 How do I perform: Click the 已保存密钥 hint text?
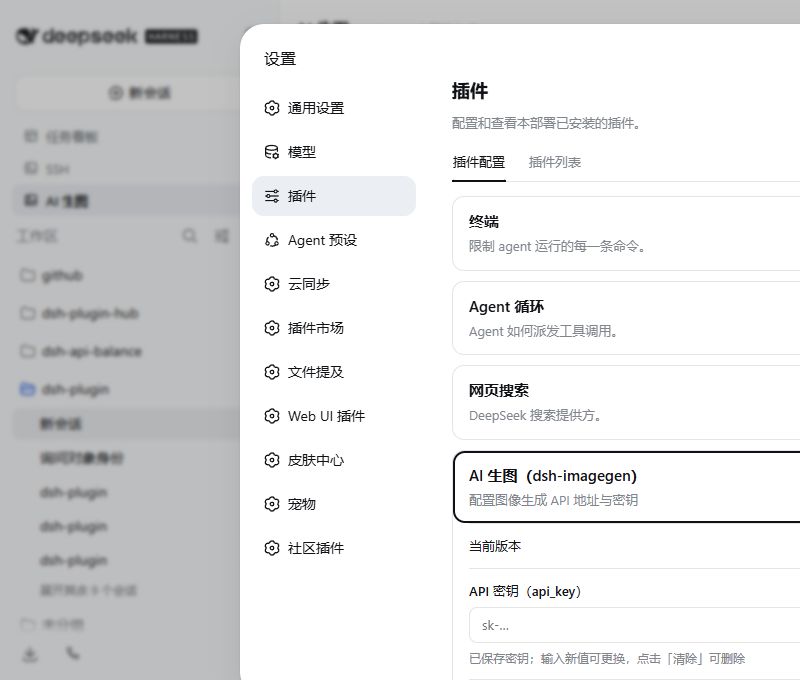coord(607,659)
